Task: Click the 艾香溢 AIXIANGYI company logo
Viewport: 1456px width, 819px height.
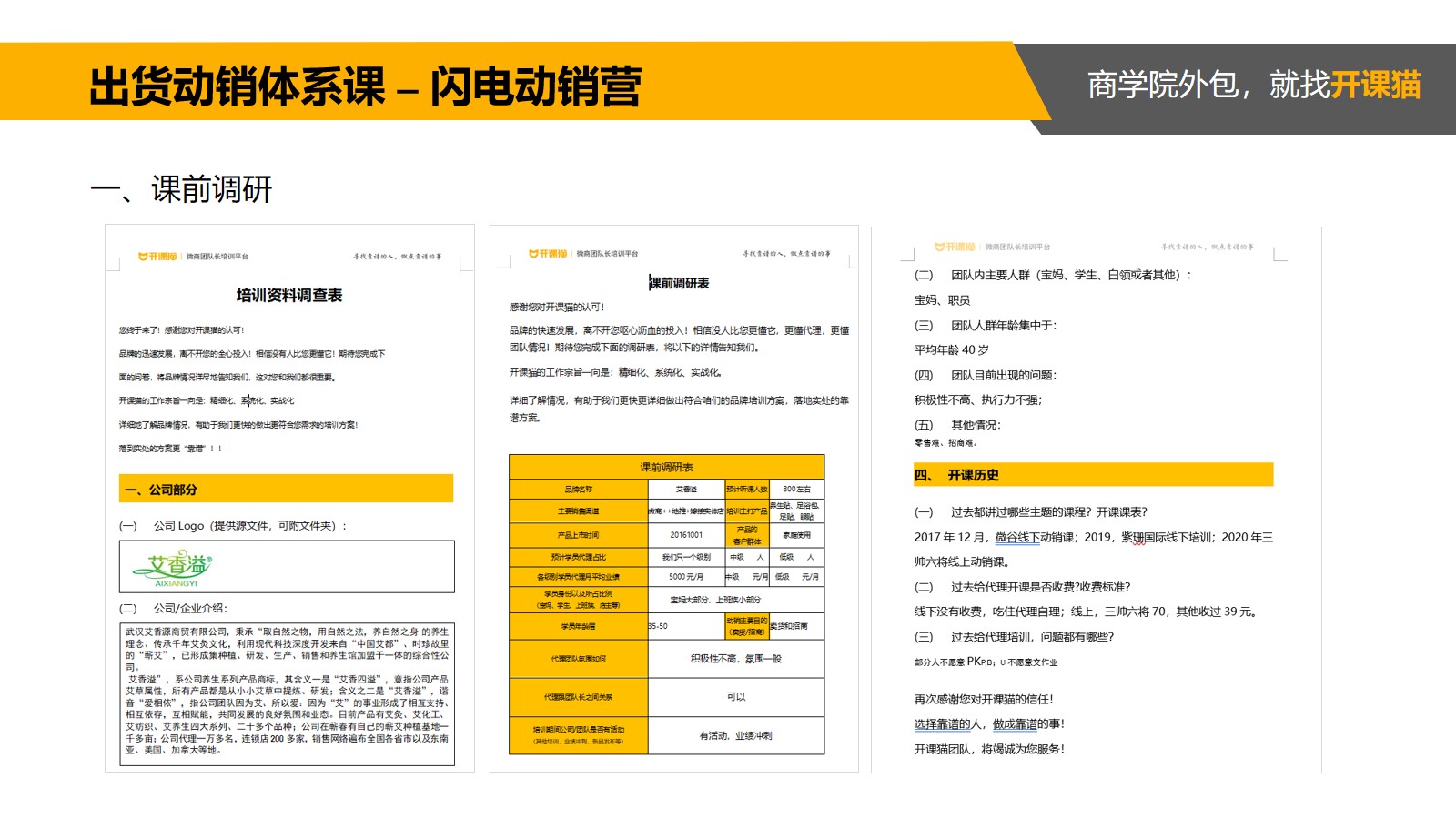Action: point(172,568)
